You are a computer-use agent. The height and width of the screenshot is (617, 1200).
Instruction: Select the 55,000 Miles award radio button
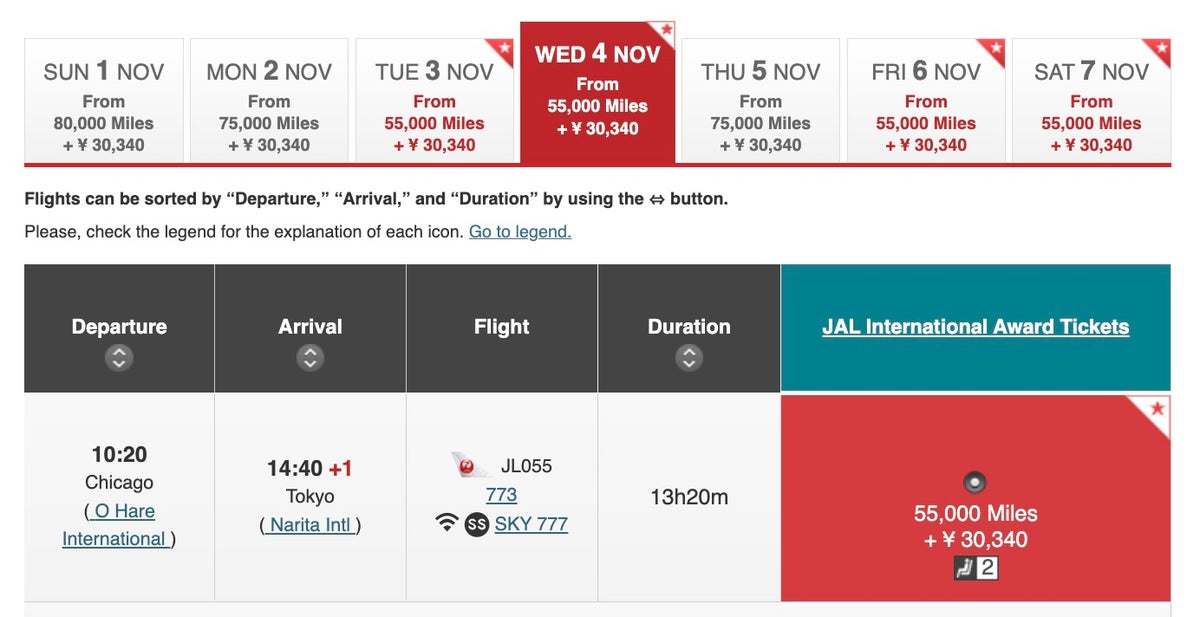coord(975,483)
